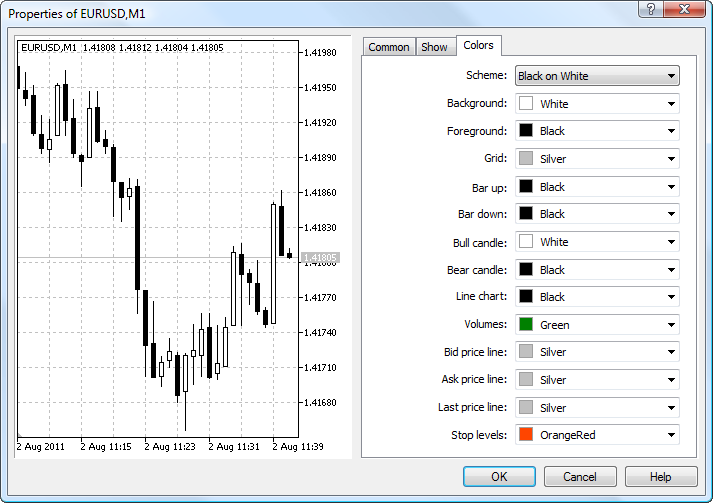
Task: Click the 1.41860 price axis label
Action: coord(320,193)
